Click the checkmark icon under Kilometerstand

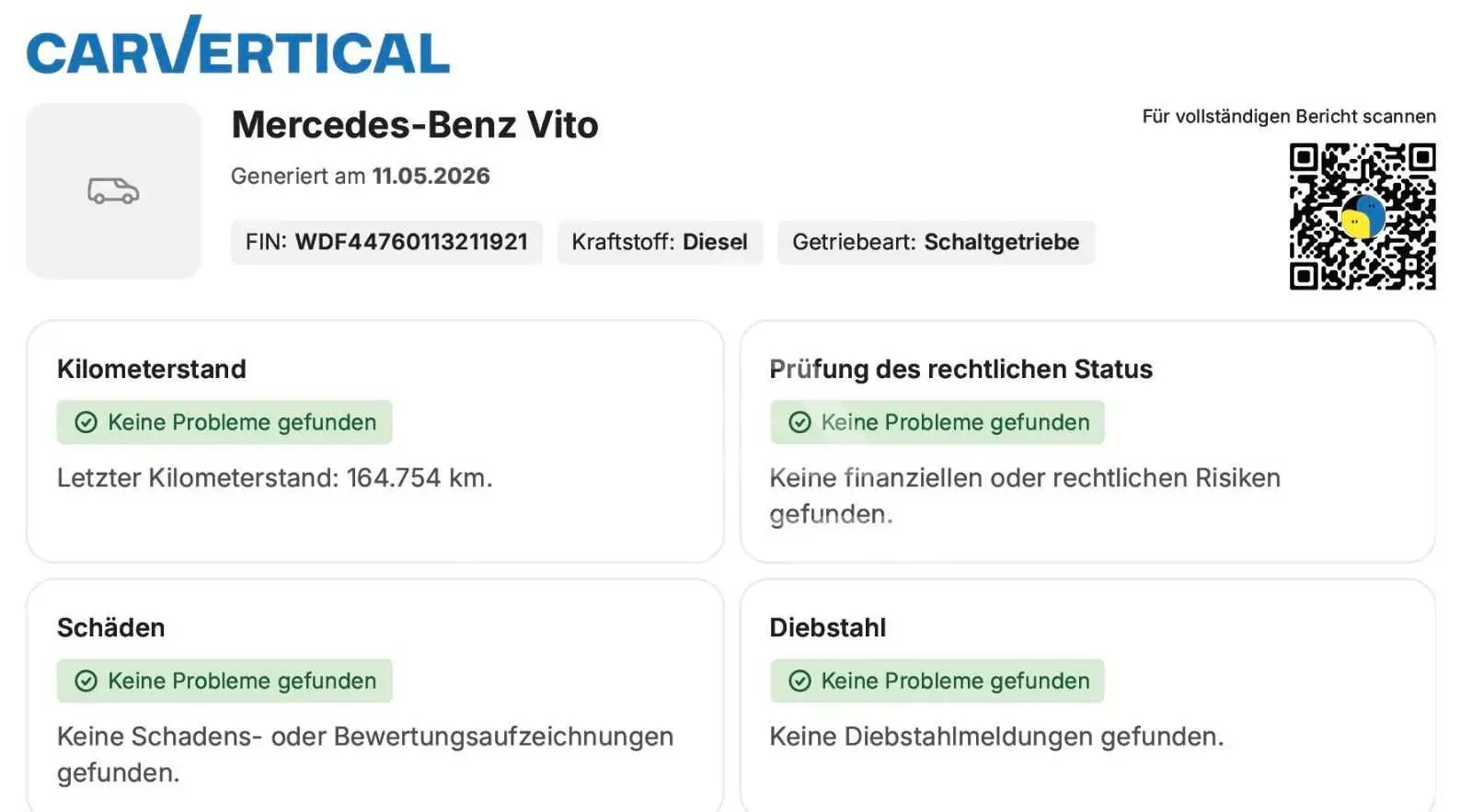pos(86,422)
